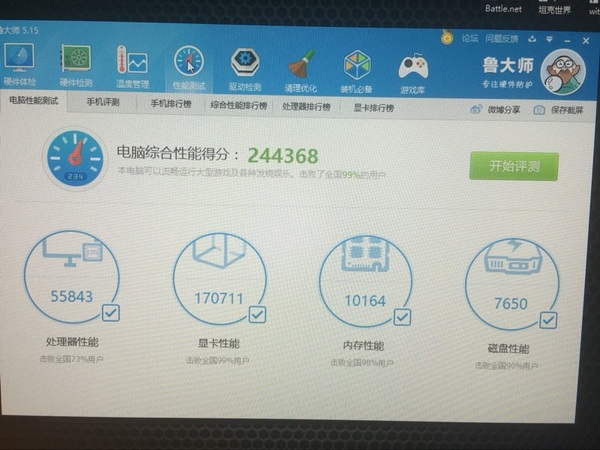600x450 pixels.
Task: Click the blue speedometer gauge icon
Action: pos(75,158)
